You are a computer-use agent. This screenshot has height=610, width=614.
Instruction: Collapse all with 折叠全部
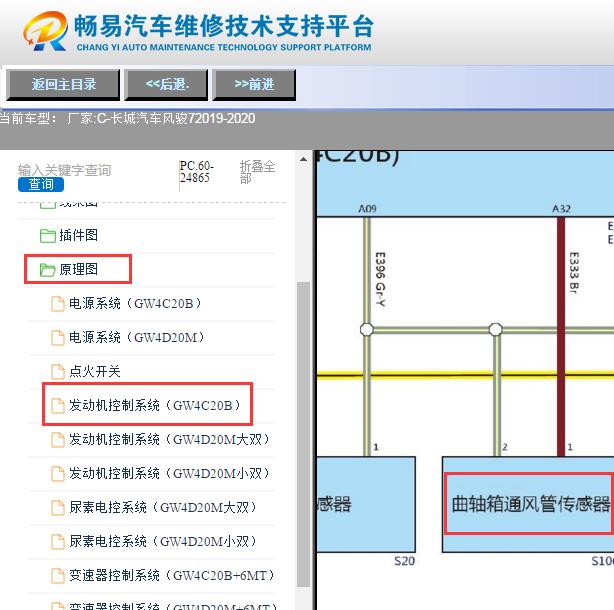click(x=257, y=172)
